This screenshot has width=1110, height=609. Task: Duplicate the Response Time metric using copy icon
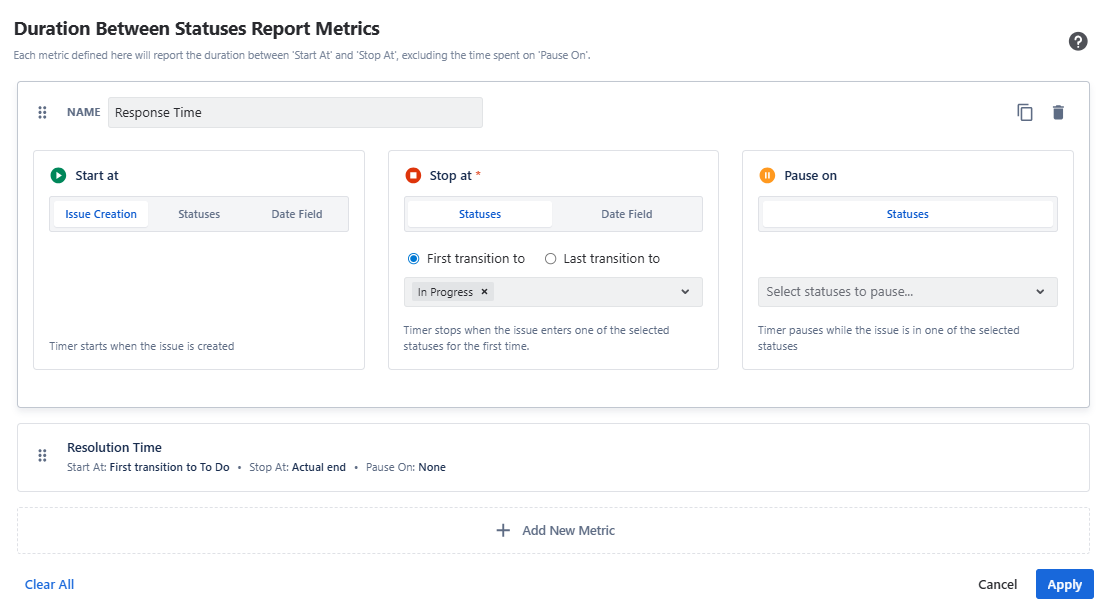1025,112
